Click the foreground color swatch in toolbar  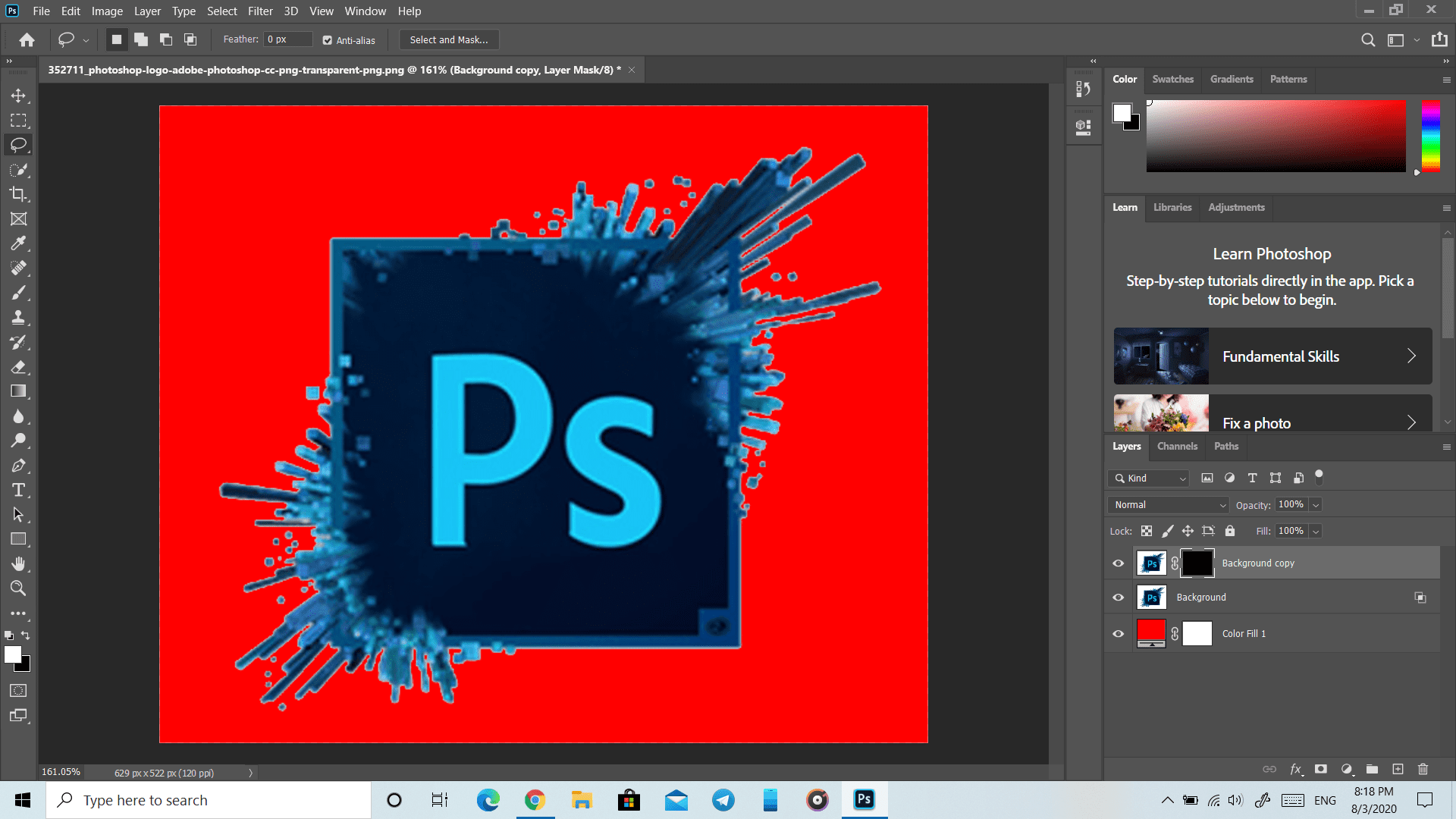(x=13, y=654)
